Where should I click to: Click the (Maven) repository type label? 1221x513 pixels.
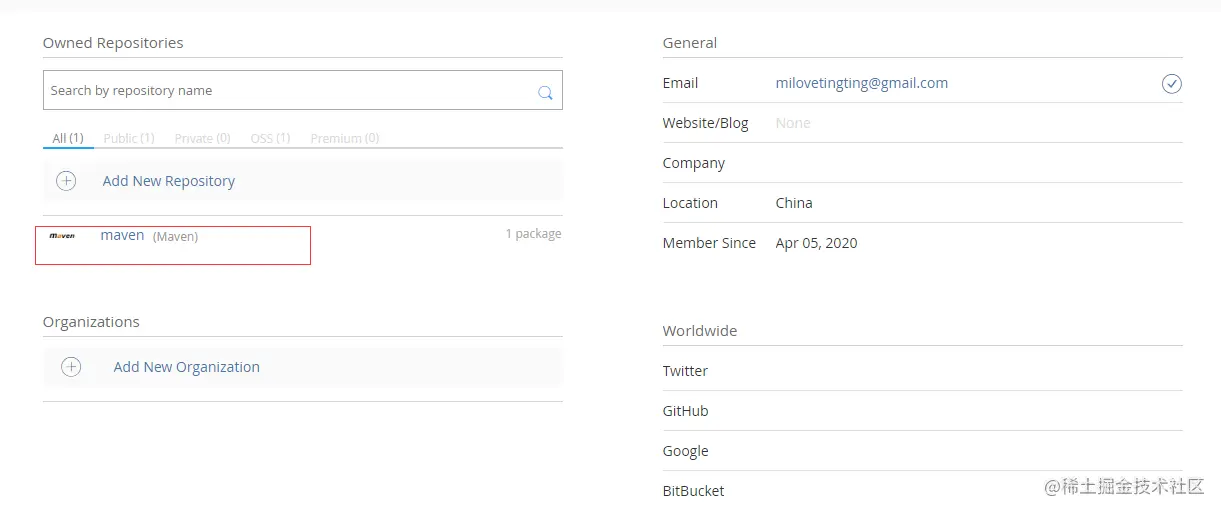(175, 237)
